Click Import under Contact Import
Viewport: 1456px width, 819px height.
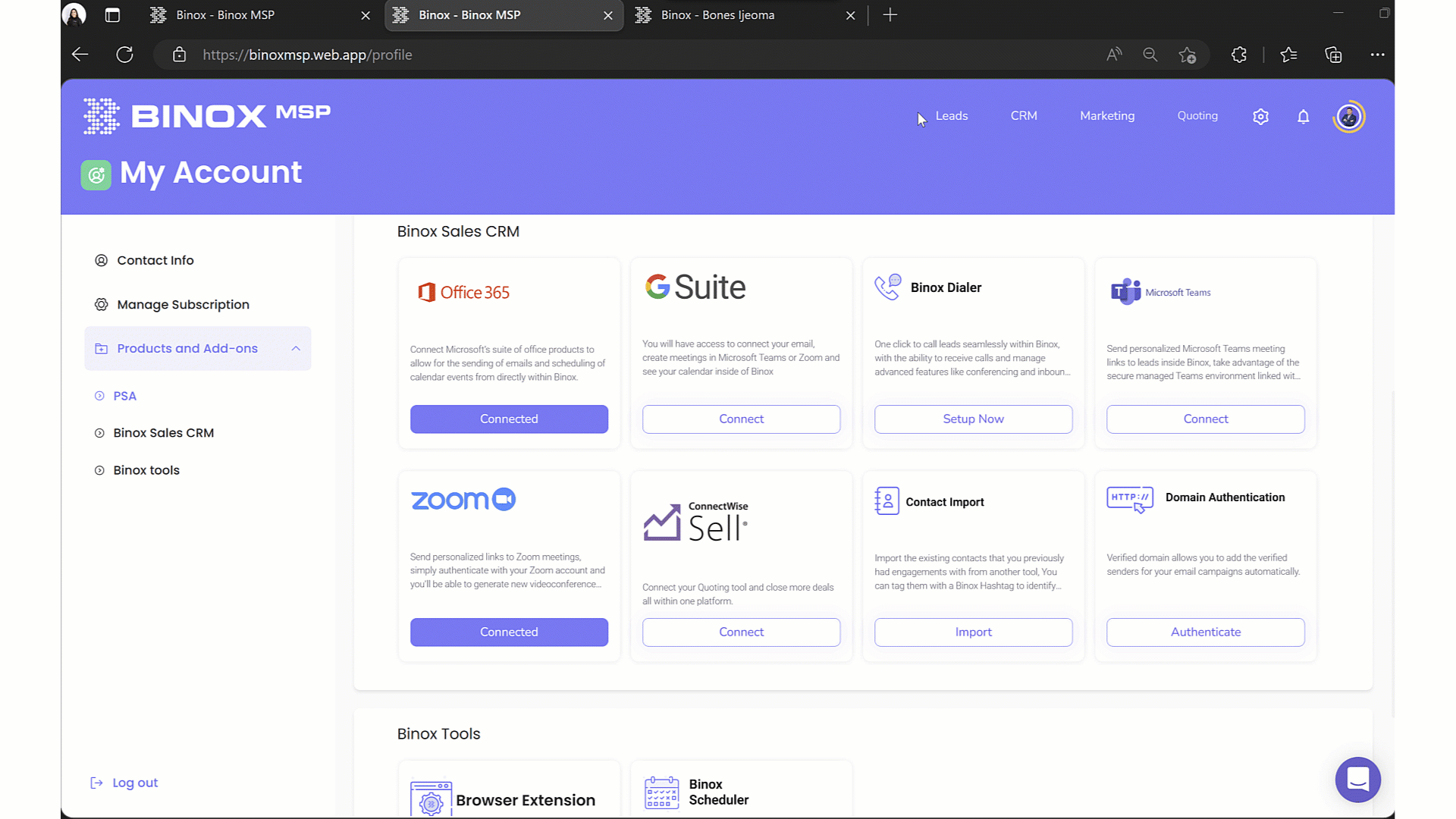click(973, 632)
